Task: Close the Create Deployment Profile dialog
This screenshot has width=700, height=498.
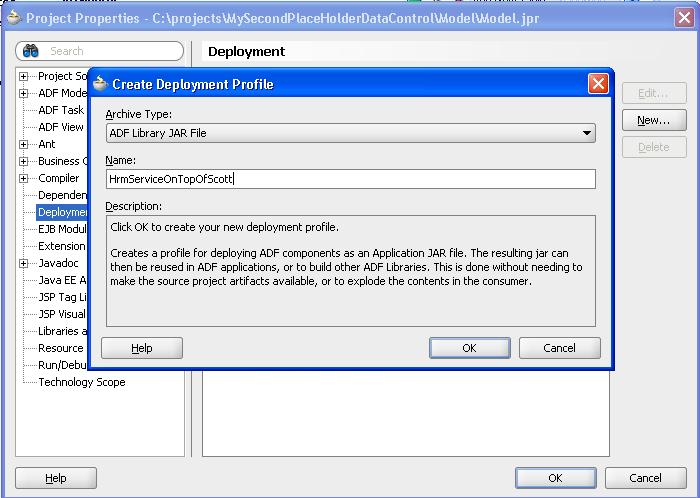Action: click(597, 84)
